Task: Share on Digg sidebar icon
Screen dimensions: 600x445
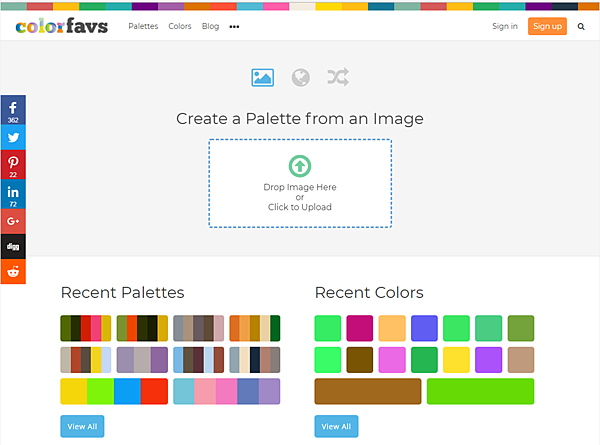Action: (x=13, y=246)
